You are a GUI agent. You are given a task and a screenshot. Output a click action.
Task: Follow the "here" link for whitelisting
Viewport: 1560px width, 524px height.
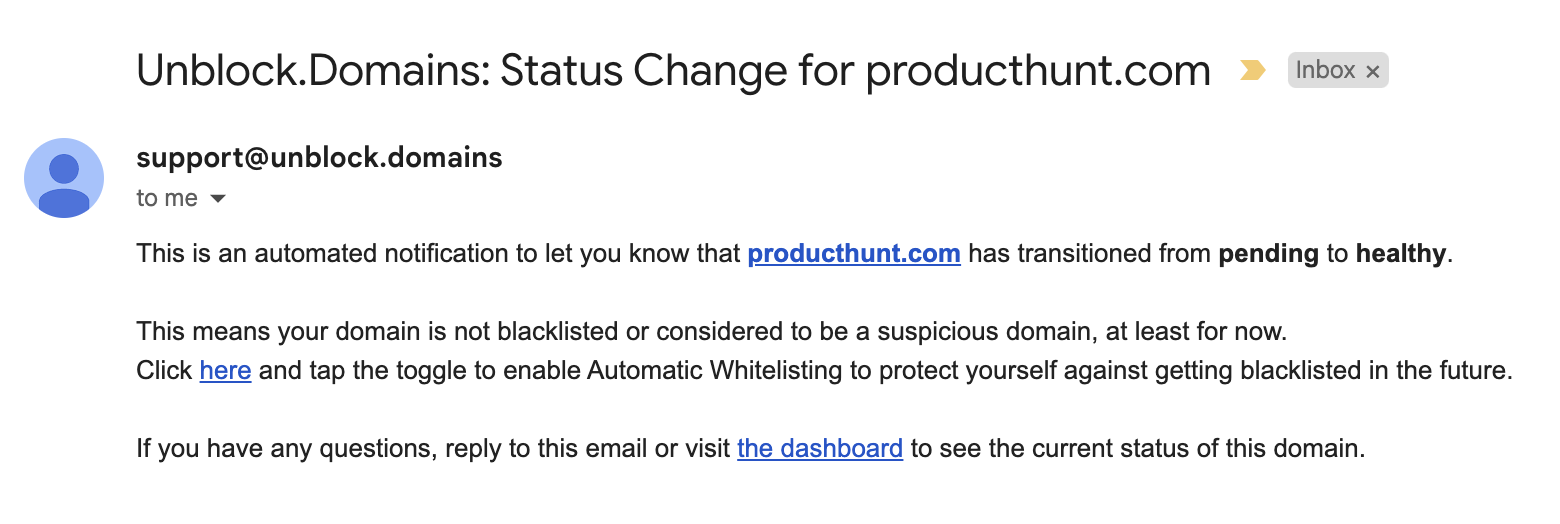coord(225,370)
